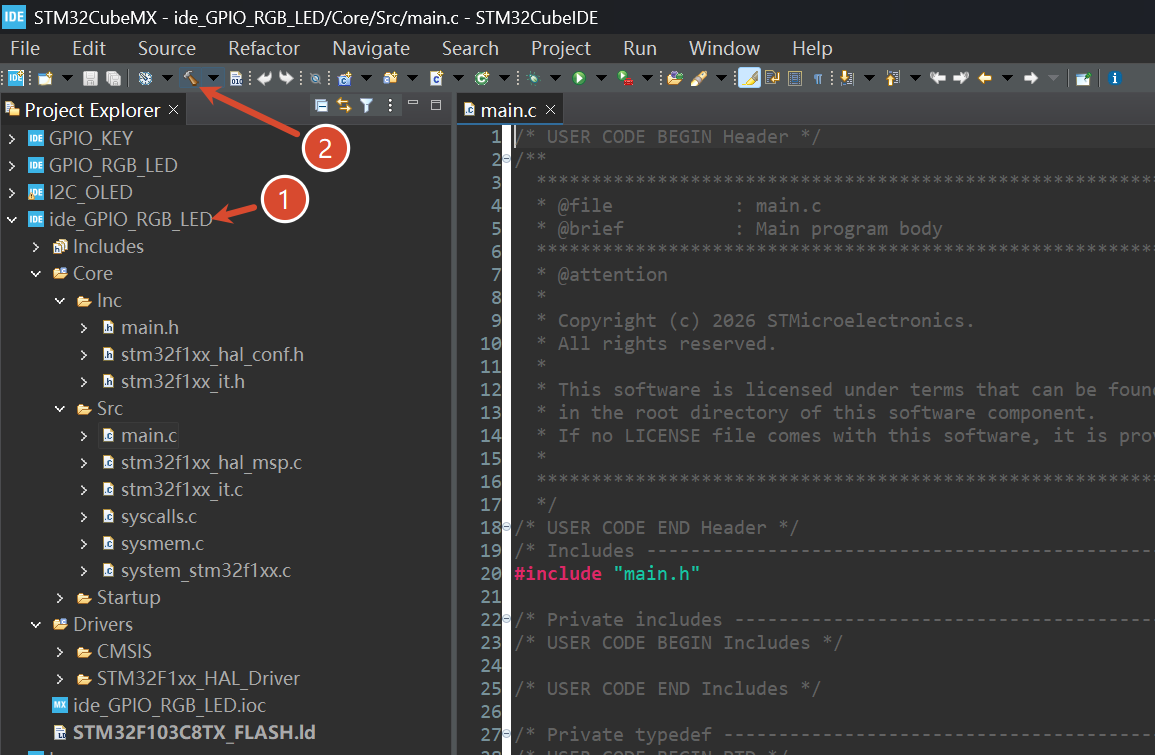Image resolution: width=1155 pixels, height=755 pixels.
Task: Close the Project Explorer view
Action: click(x=173, y=110)
